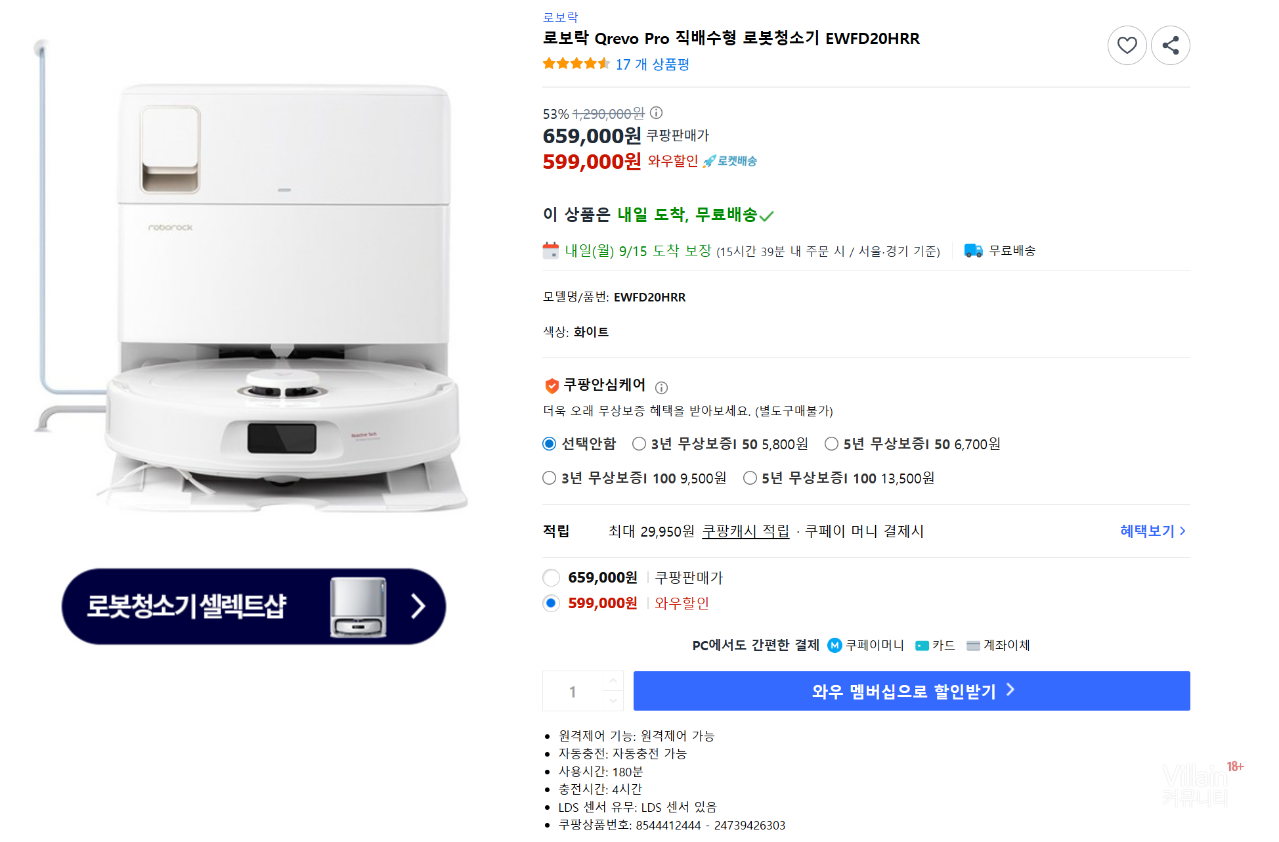Select the 선택안함 warranty option
Viewport: 1279px width, 842px height.
point(549,444)
